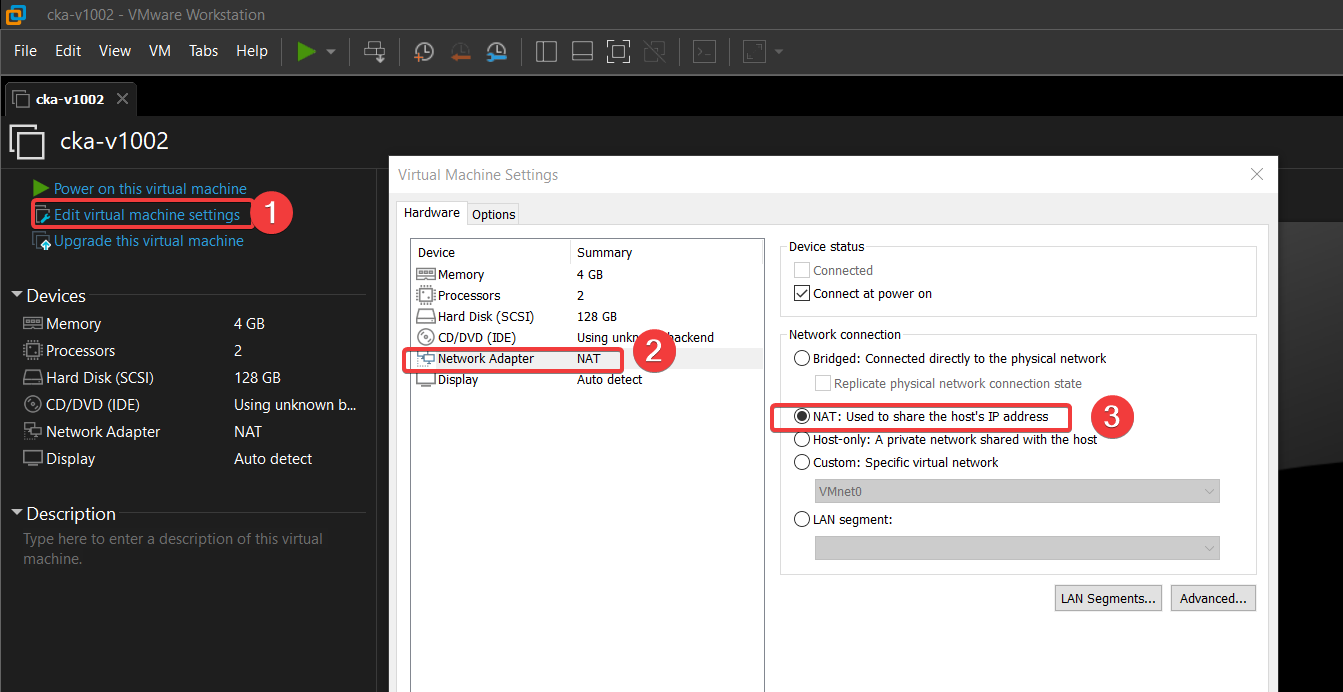Switch to the Hardware tab in settings

[432, 213]
